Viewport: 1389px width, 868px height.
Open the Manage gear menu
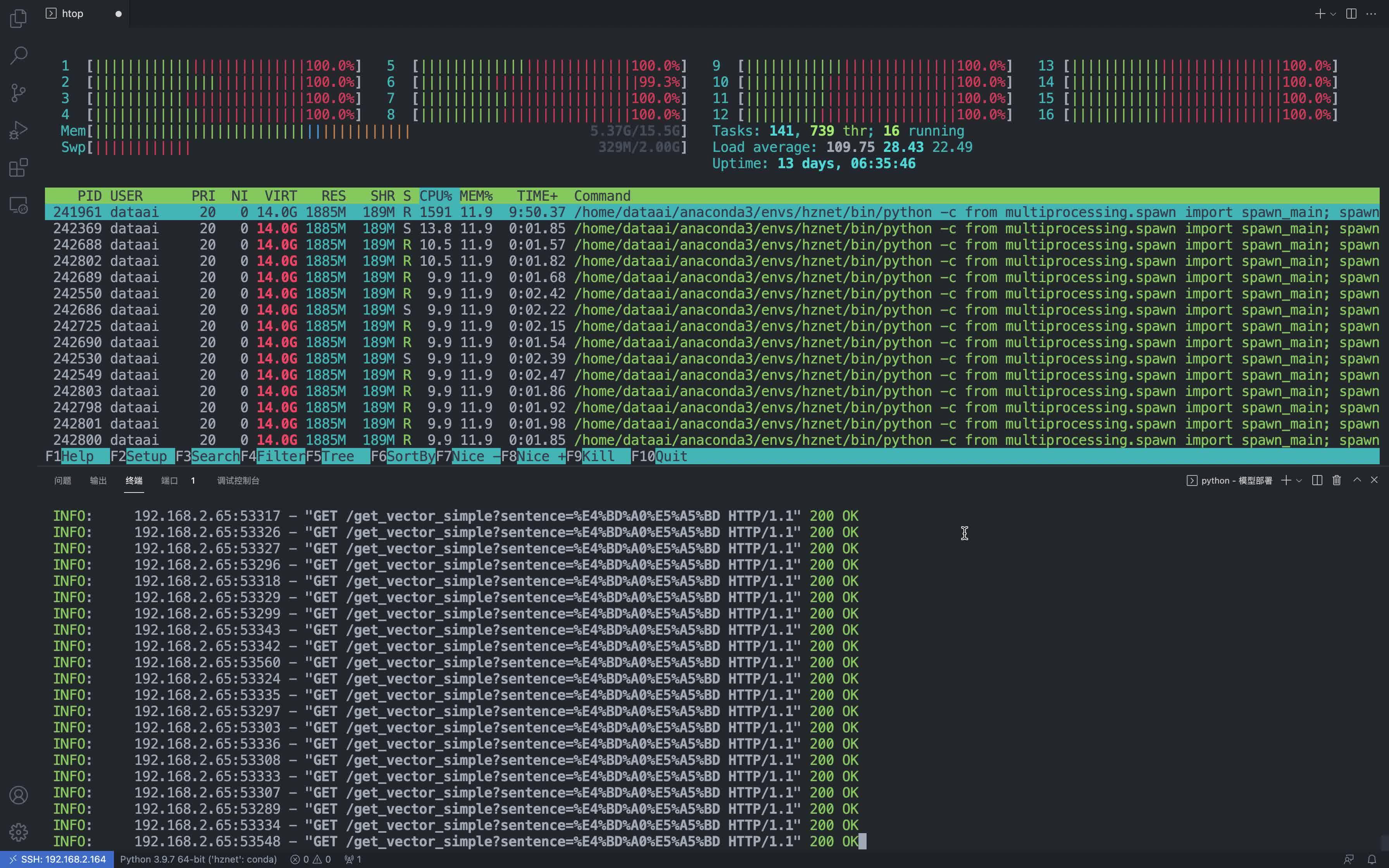tap(18, 832)
